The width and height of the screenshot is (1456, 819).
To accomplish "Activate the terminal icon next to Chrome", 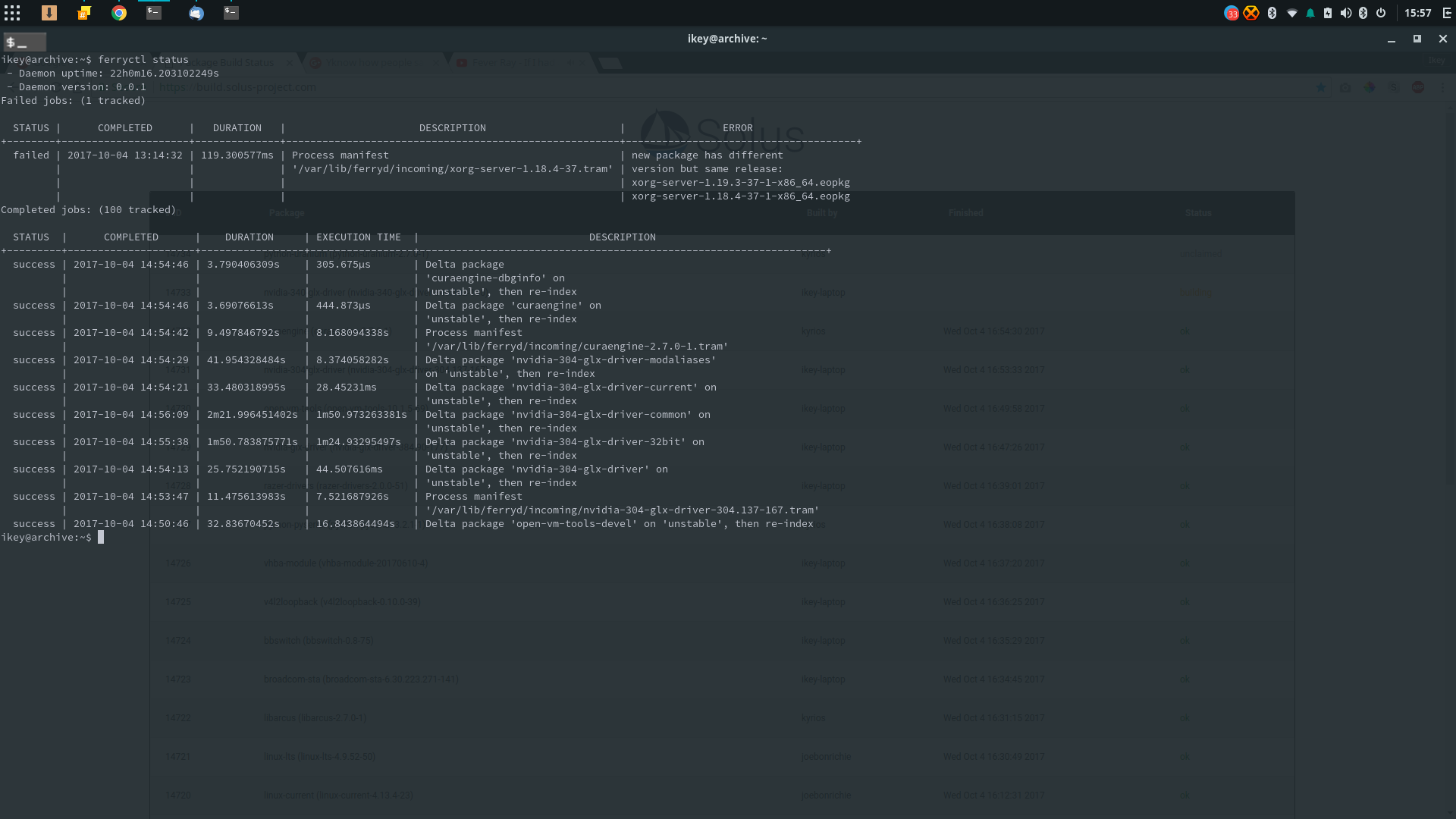I will point(154,13).
